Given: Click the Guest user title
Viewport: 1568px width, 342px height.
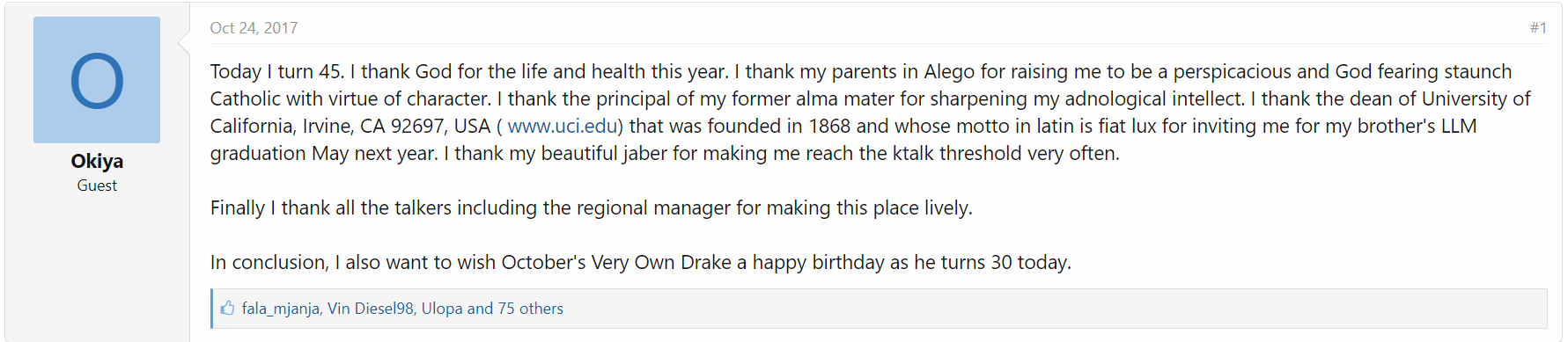Looking at the screenshot, I should tap(97, 186).
